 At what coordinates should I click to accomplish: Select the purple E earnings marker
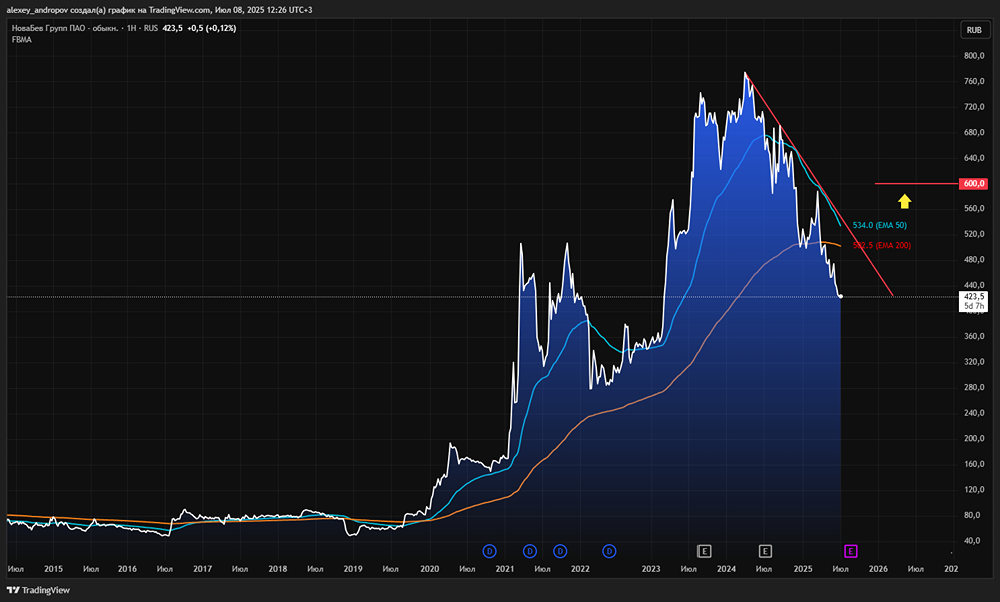tap(850, 551)
